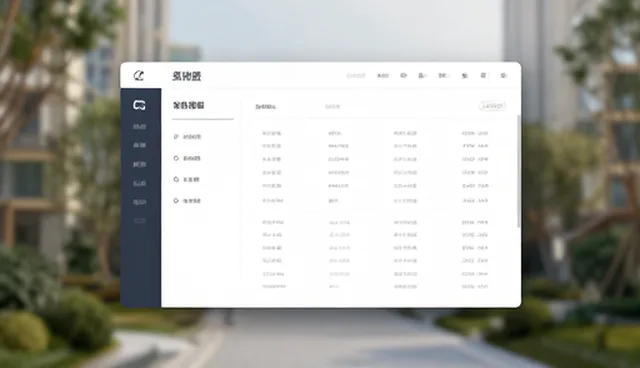640x368 pixels.
Task: Click the logo icon in the white header
Action: pos(139,75)
